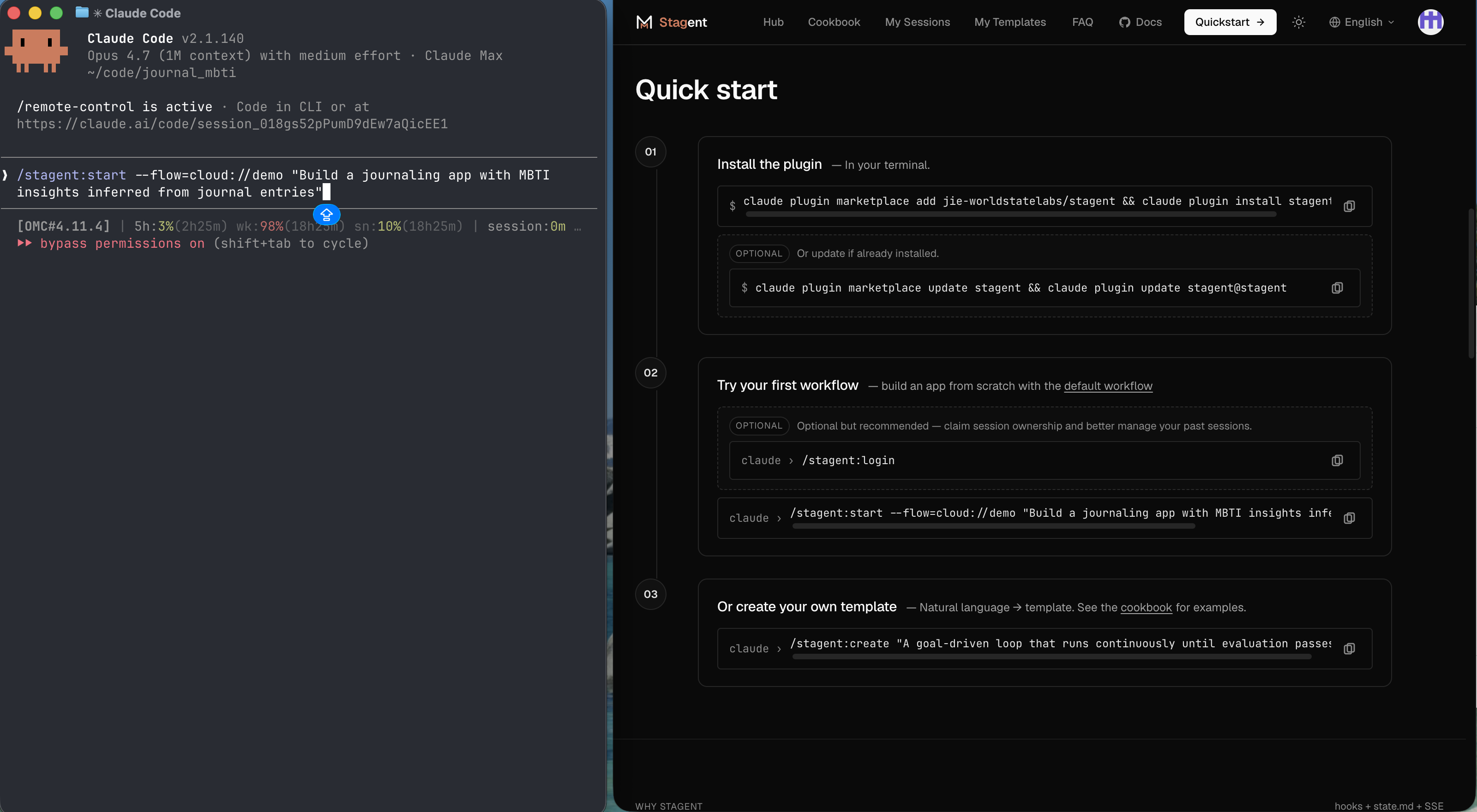Click the step 01 number badge
The height and width of the screenshot is (812, 1477).
coord(650,152)
